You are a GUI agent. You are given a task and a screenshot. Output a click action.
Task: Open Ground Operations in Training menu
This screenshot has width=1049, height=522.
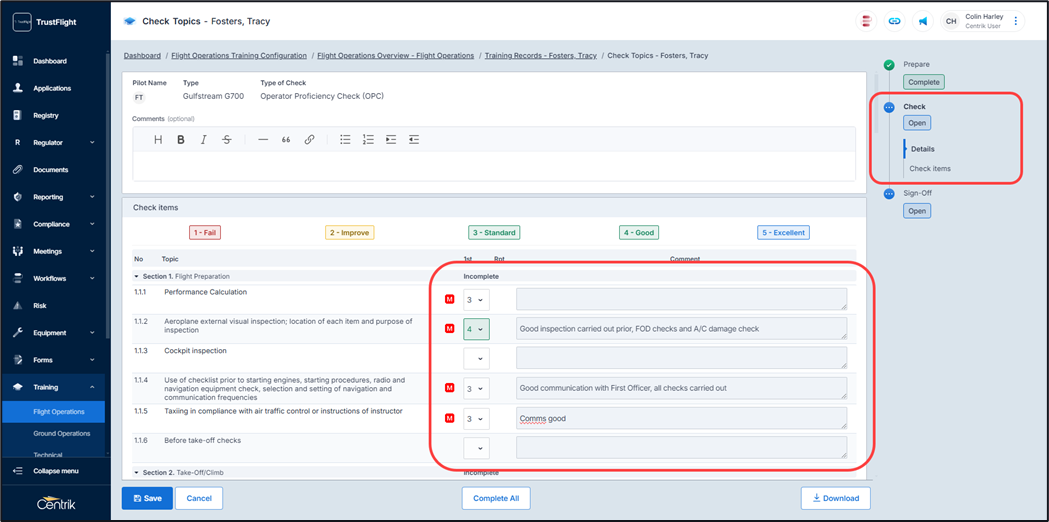tap(62, 434)
